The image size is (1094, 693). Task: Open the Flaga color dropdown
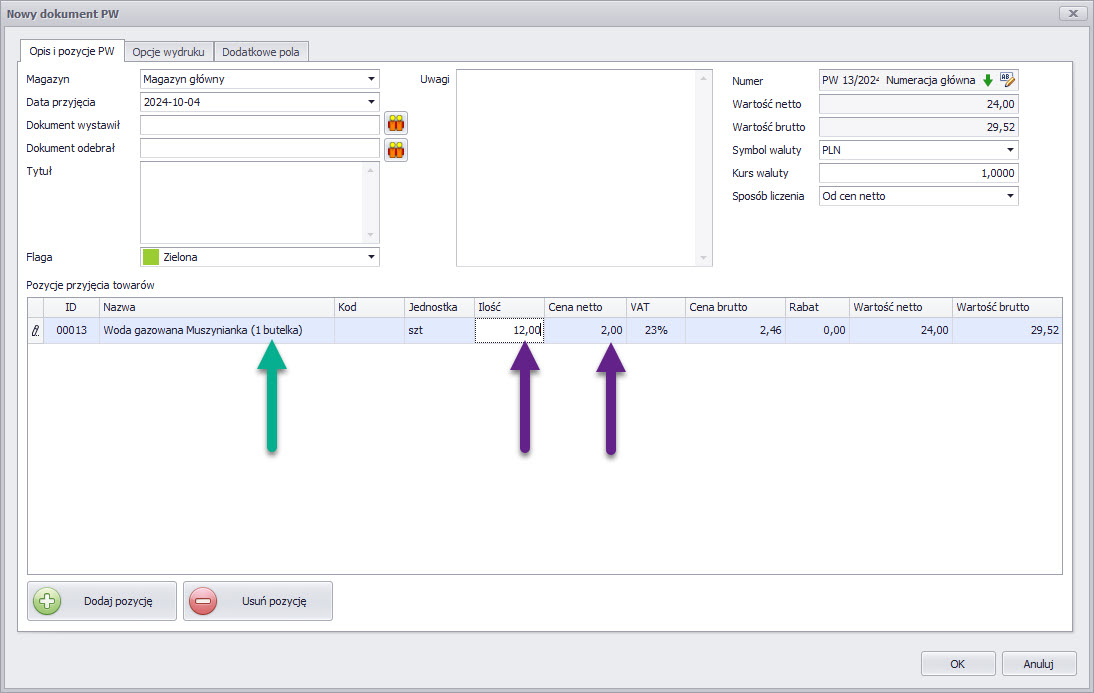[x=371, y=257]
